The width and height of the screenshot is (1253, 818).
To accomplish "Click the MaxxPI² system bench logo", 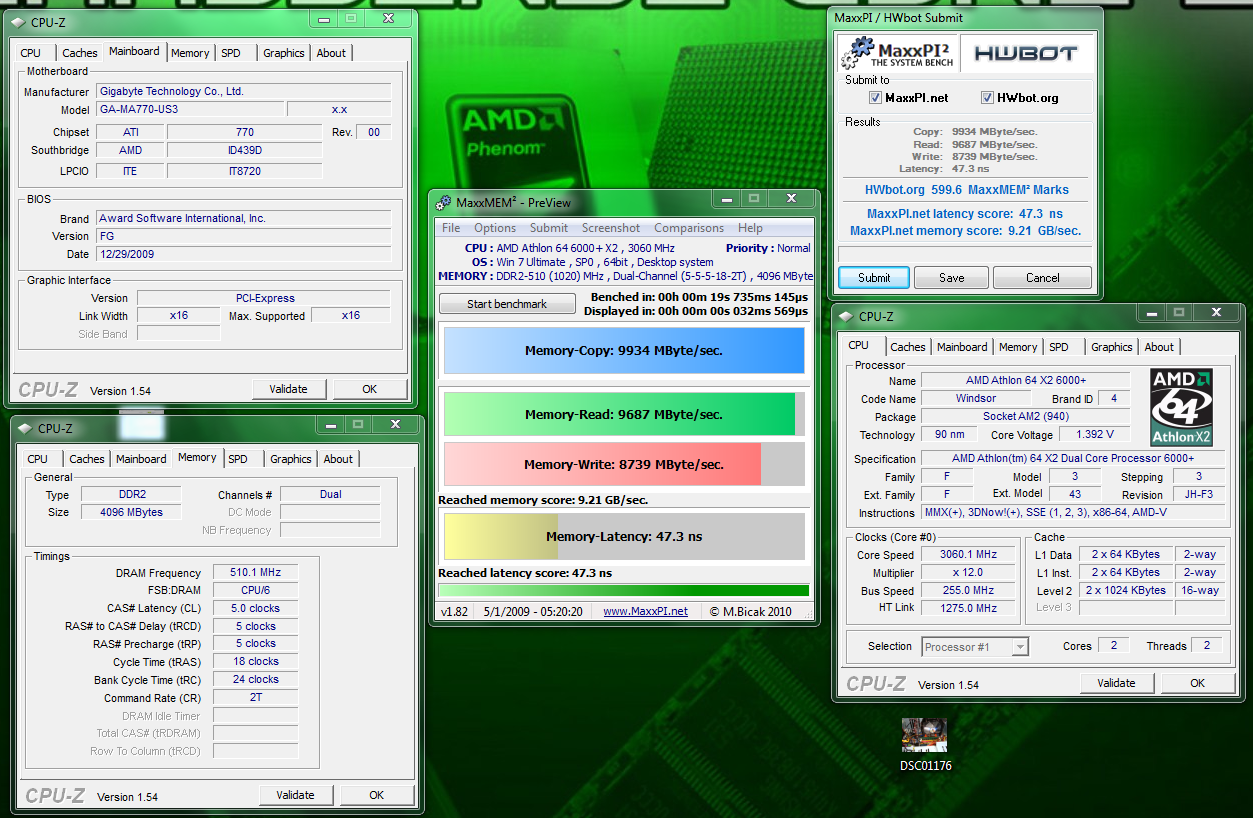I will tap(896, 52).
